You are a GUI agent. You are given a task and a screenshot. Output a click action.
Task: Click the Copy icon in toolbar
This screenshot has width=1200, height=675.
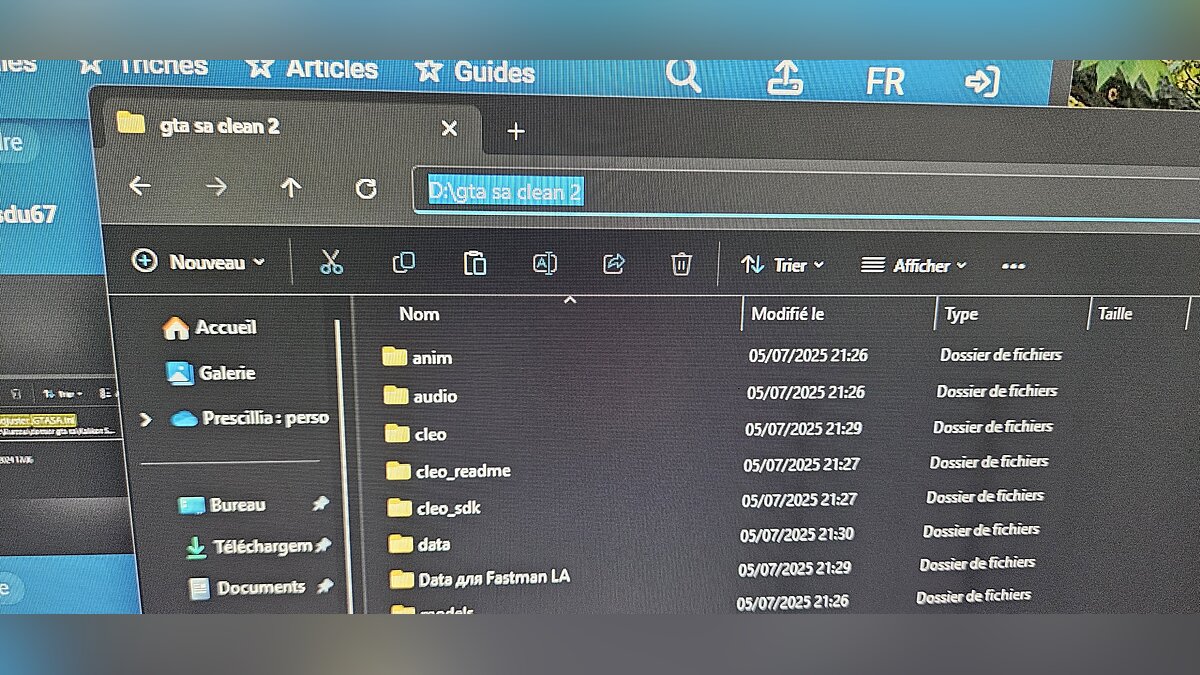[x=403, y=263]
